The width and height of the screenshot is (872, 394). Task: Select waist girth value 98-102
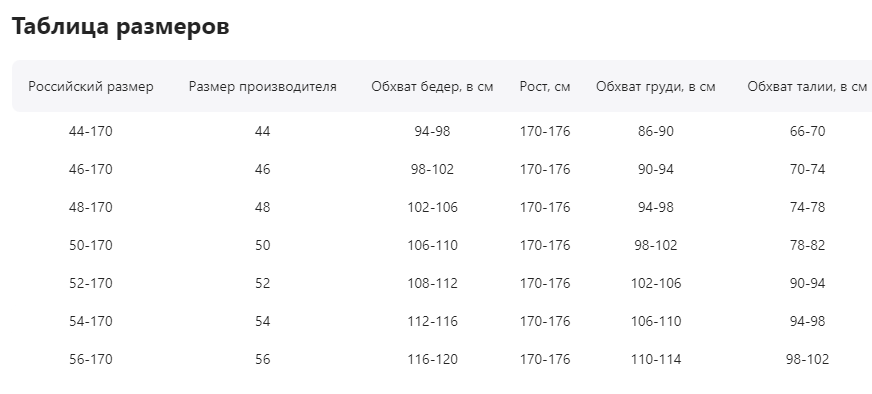[x=807, y=359]
